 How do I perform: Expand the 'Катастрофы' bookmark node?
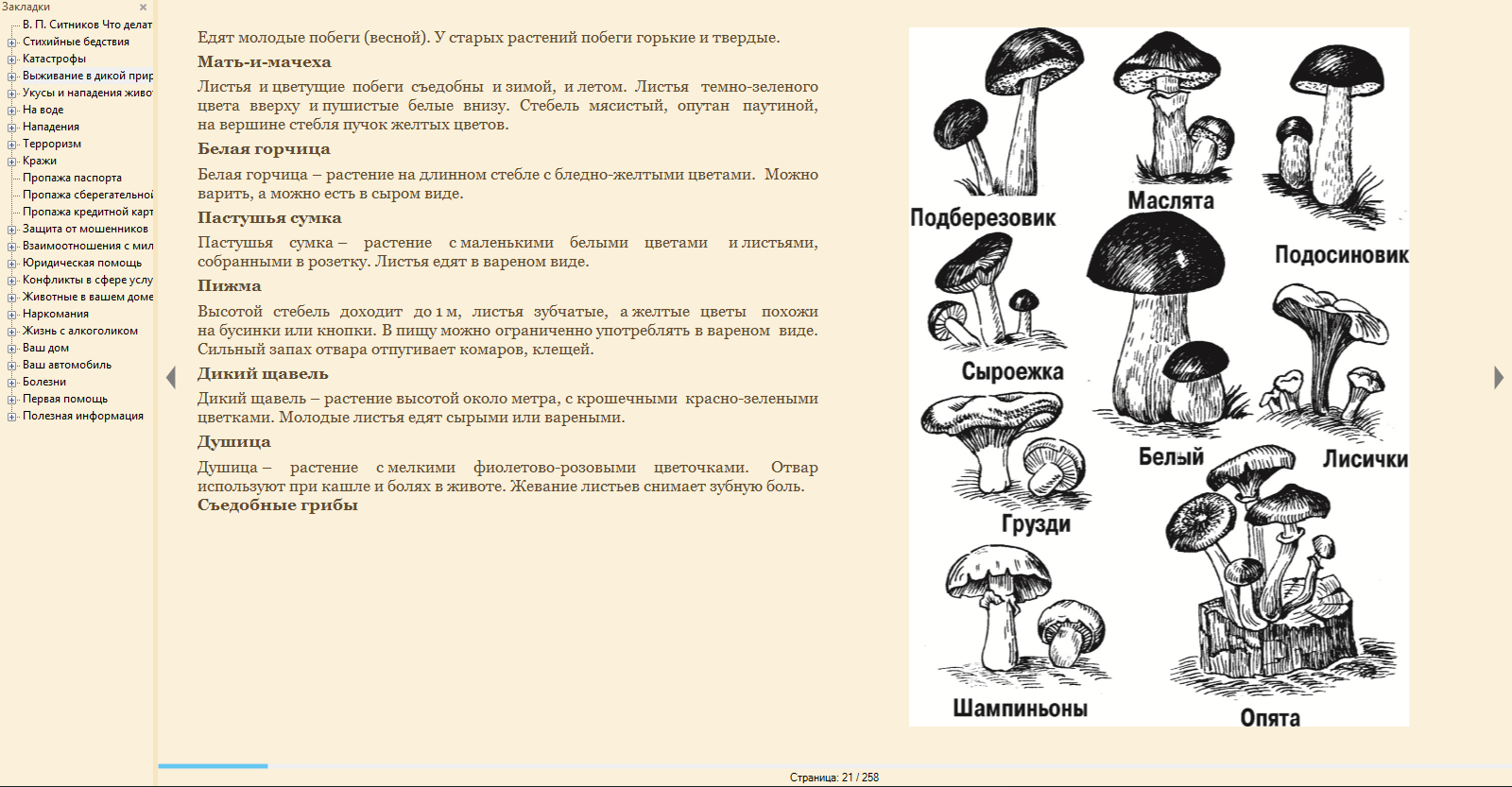coord(11,59)
